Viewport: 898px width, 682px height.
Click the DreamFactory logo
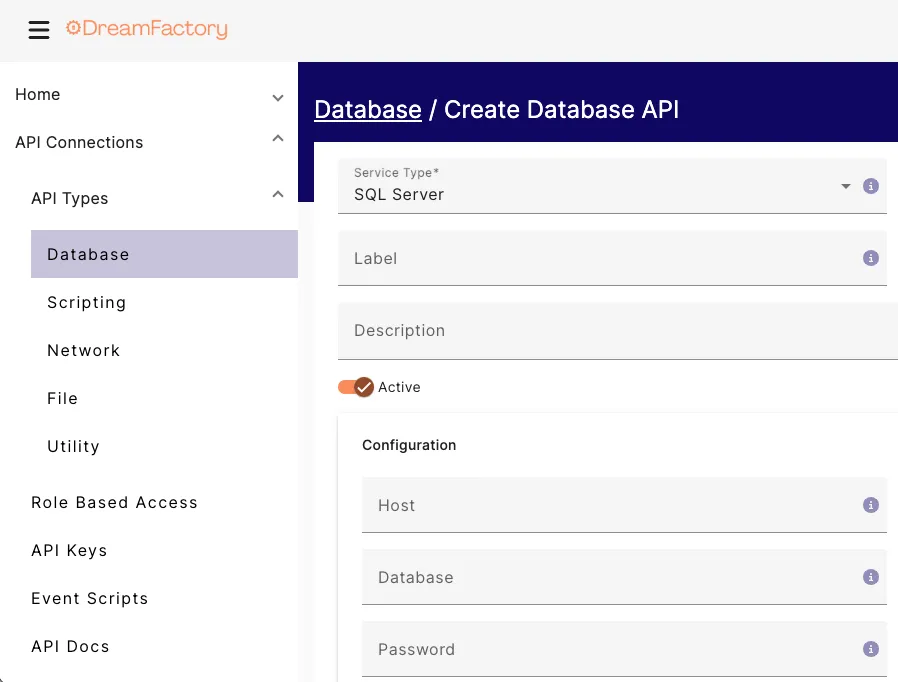pyautogui.click(x=146, y=29)
